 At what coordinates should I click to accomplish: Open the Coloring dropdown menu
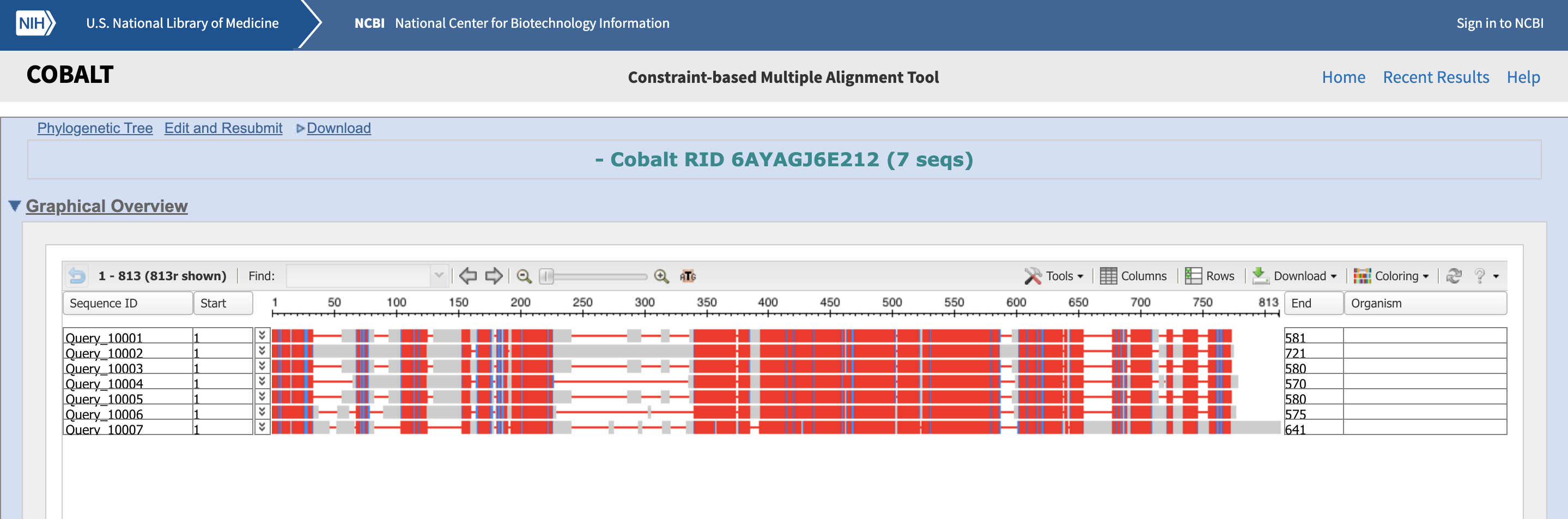tap(1390, 276)
